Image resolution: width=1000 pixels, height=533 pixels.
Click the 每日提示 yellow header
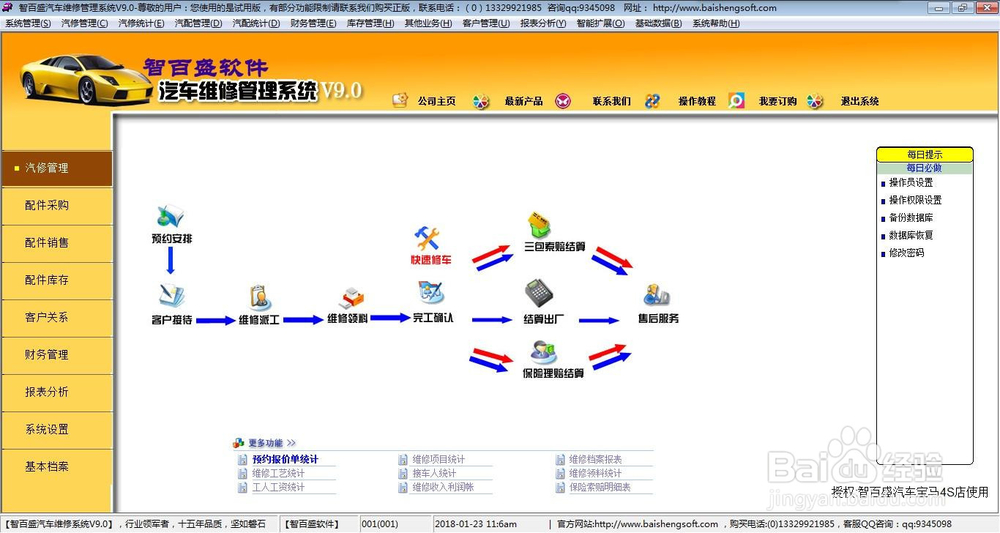925,154
